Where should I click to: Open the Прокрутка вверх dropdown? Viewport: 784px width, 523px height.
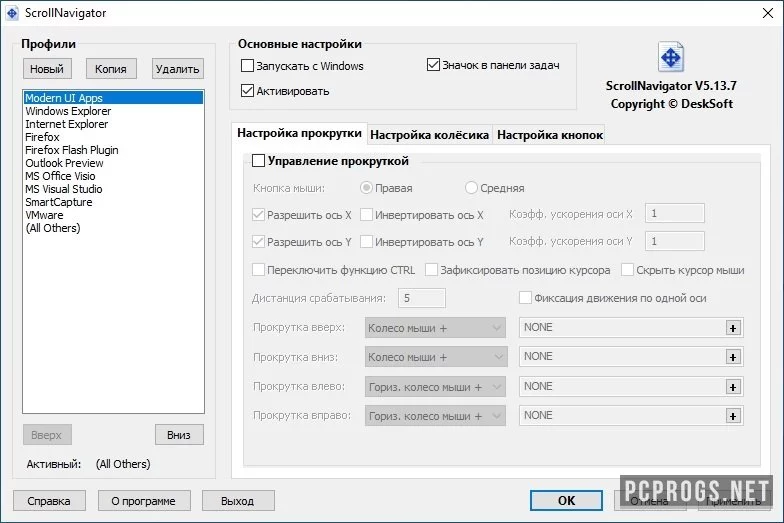(435, 328)
